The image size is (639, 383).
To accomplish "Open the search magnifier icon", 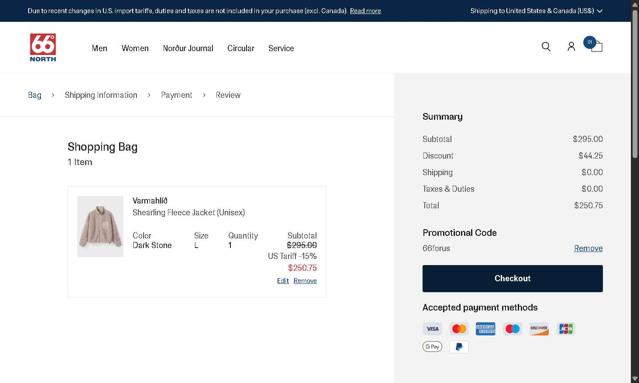I will click(x=546, y=47).
